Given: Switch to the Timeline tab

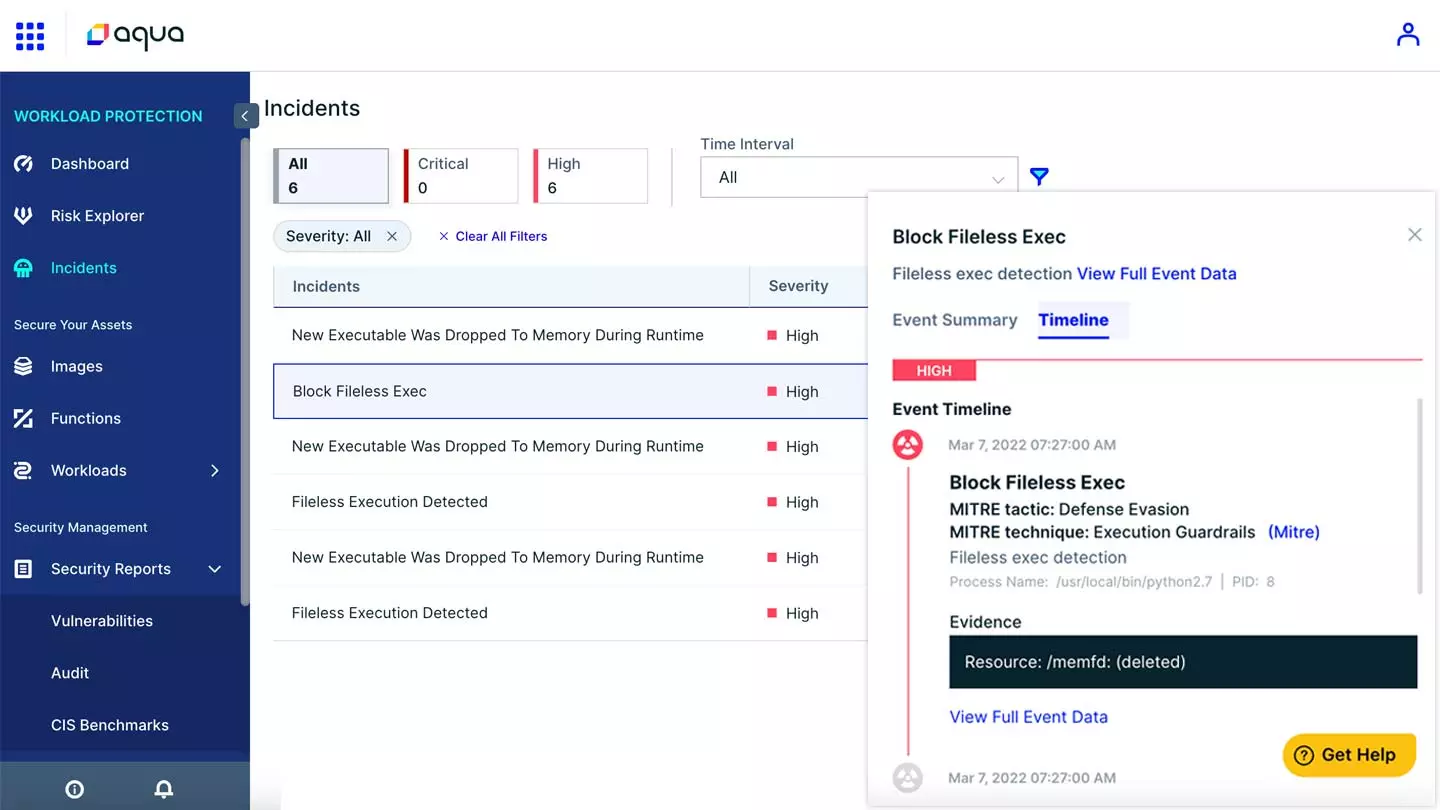Looking at the screenshot, I should tap(1073, 320).
